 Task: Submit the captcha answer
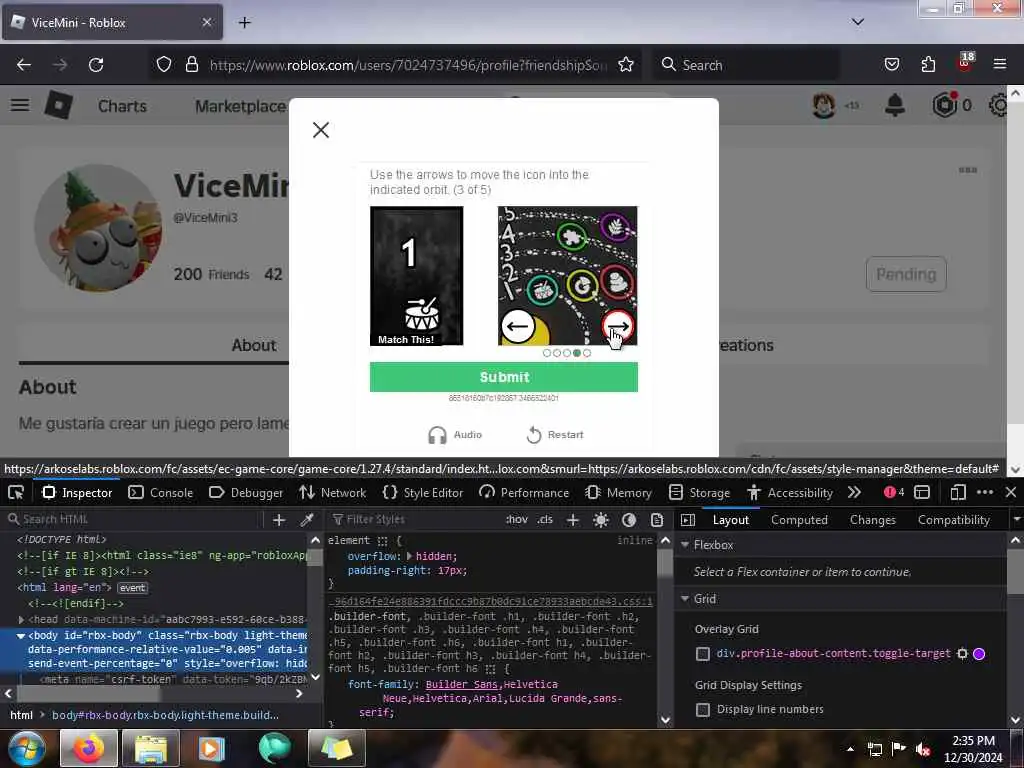pos(504,377)
